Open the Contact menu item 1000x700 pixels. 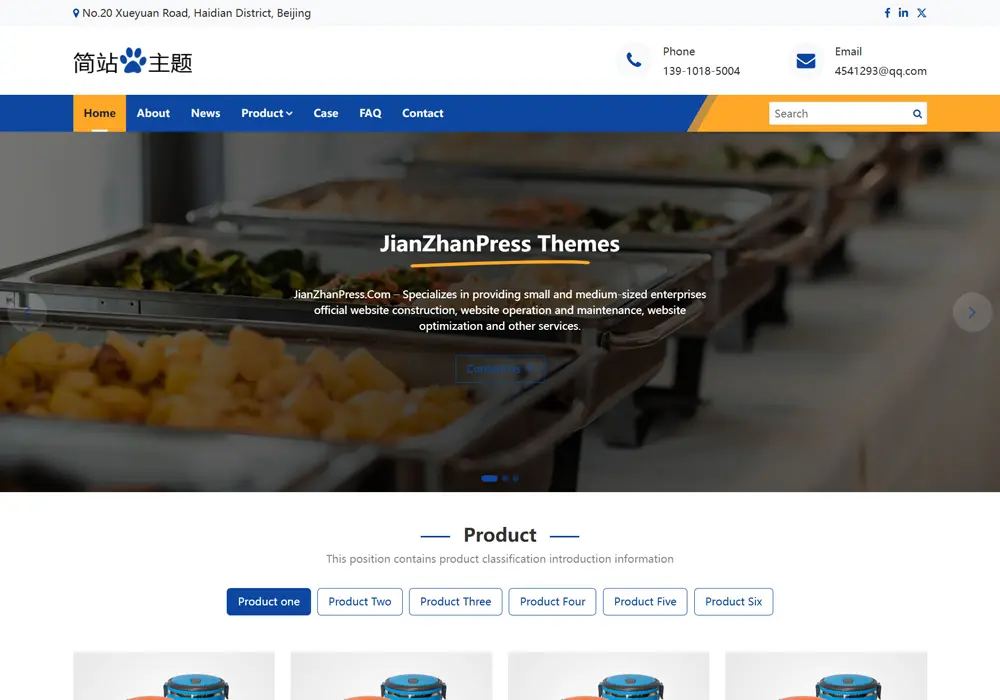click(422, 113)
